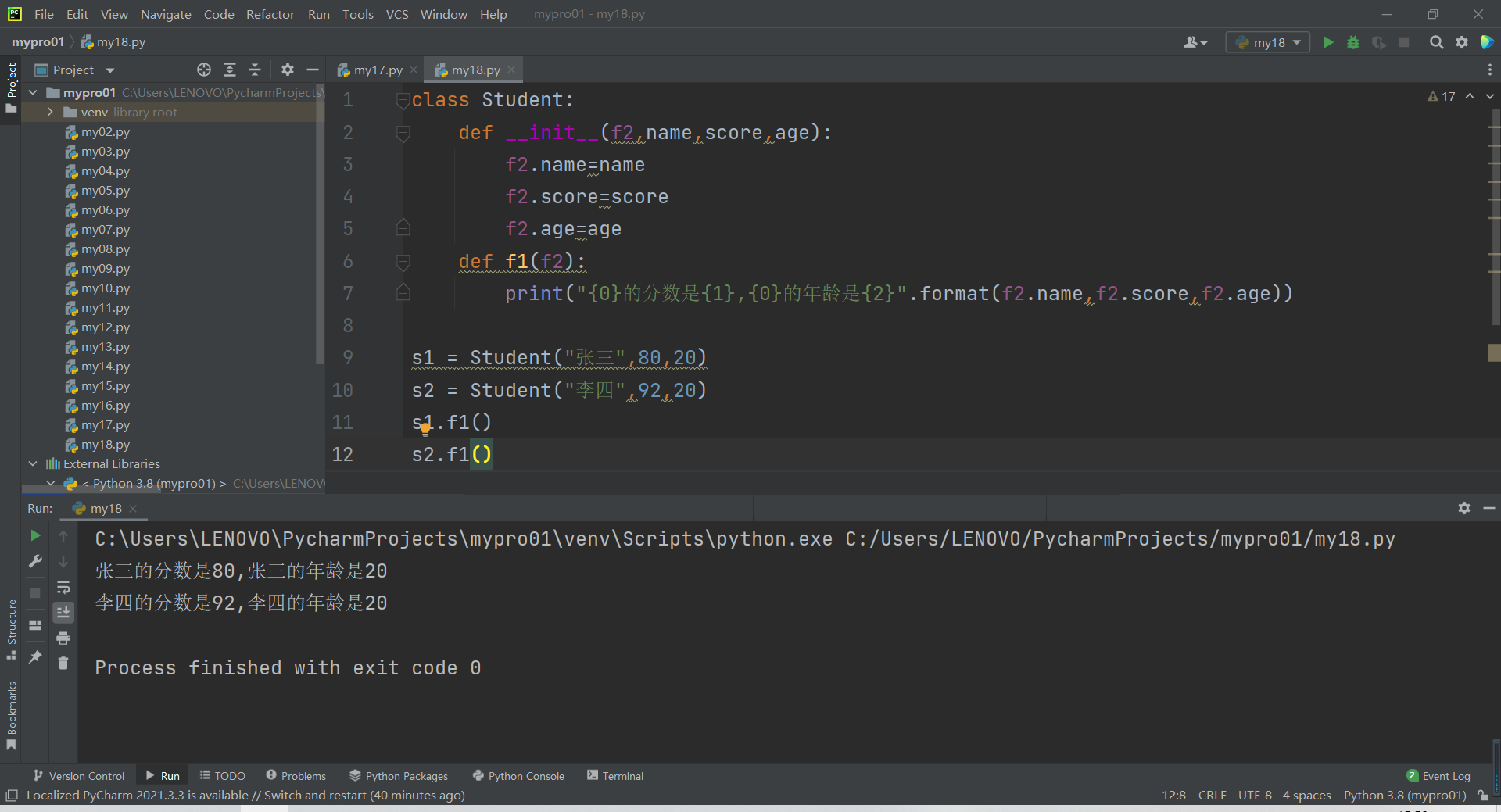Screen dimensions: 1501x812
Task: Stop the process via the toolbar stop icon
Action: 1404,42
